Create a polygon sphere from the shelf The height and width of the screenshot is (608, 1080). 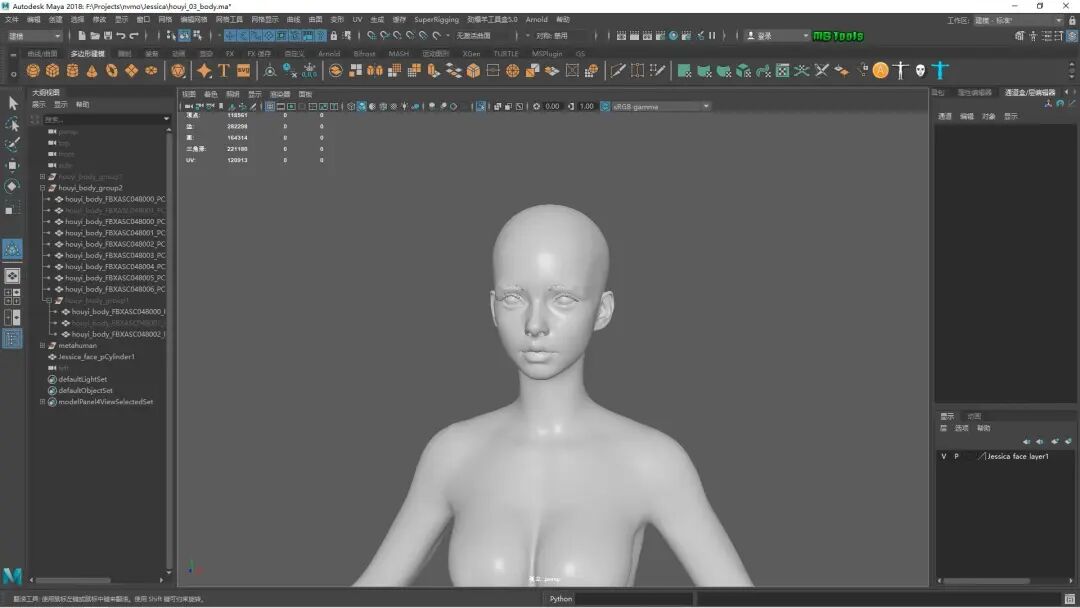[x=33, y=71]
